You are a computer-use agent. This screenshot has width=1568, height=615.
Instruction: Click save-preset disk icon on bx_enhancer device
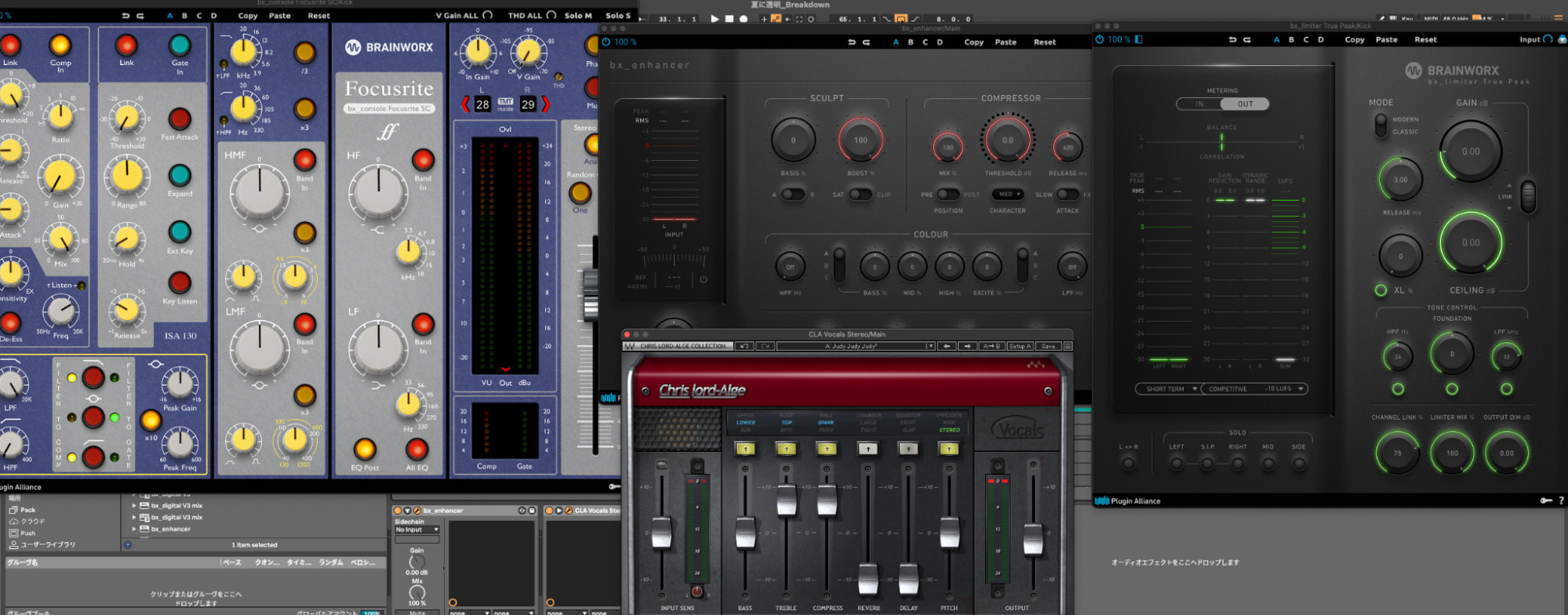click(x=532, y=511)
